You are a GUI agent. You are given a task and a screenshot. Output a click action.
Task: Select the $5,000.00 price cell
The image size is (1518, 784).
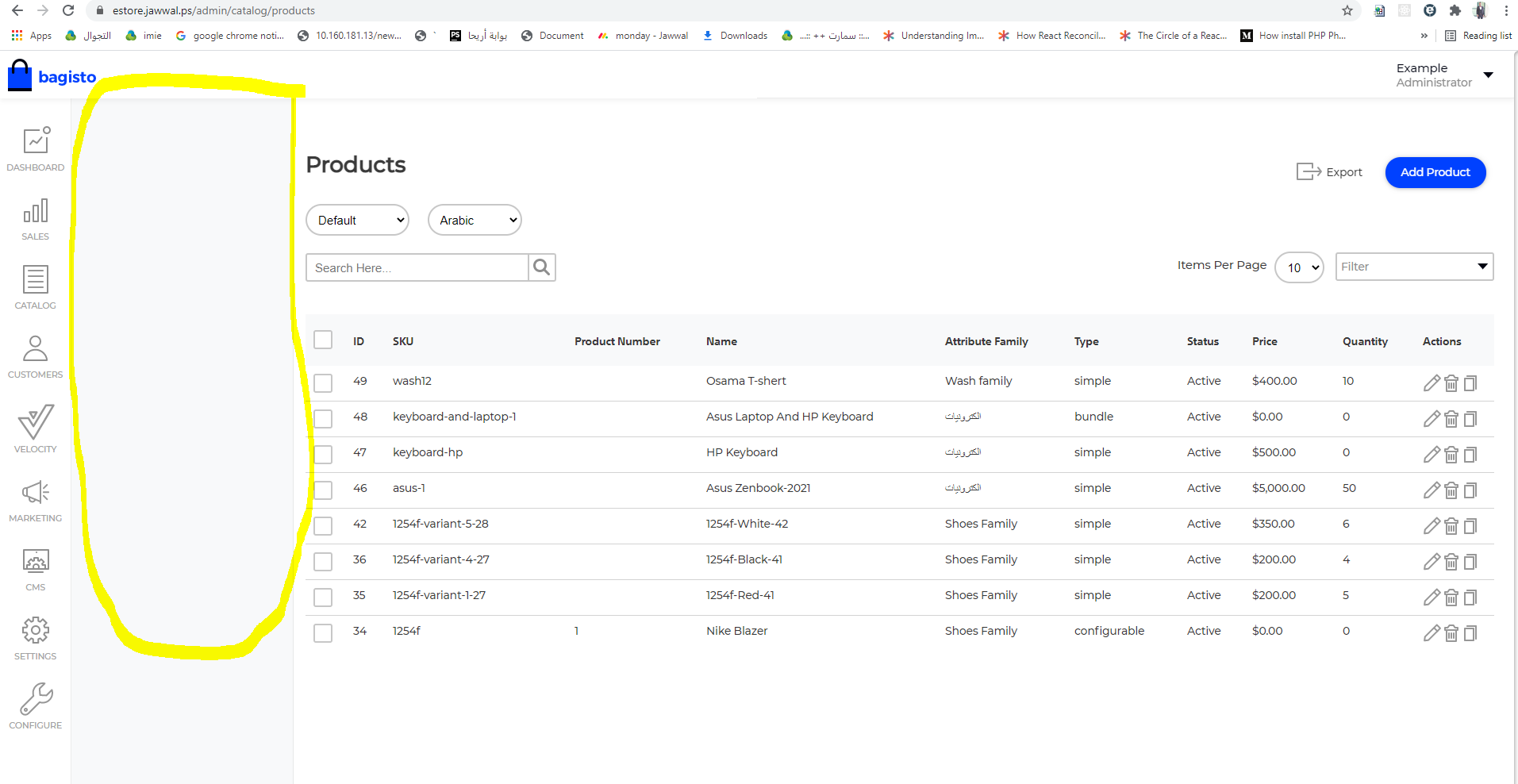click(x=1278, y=488)
